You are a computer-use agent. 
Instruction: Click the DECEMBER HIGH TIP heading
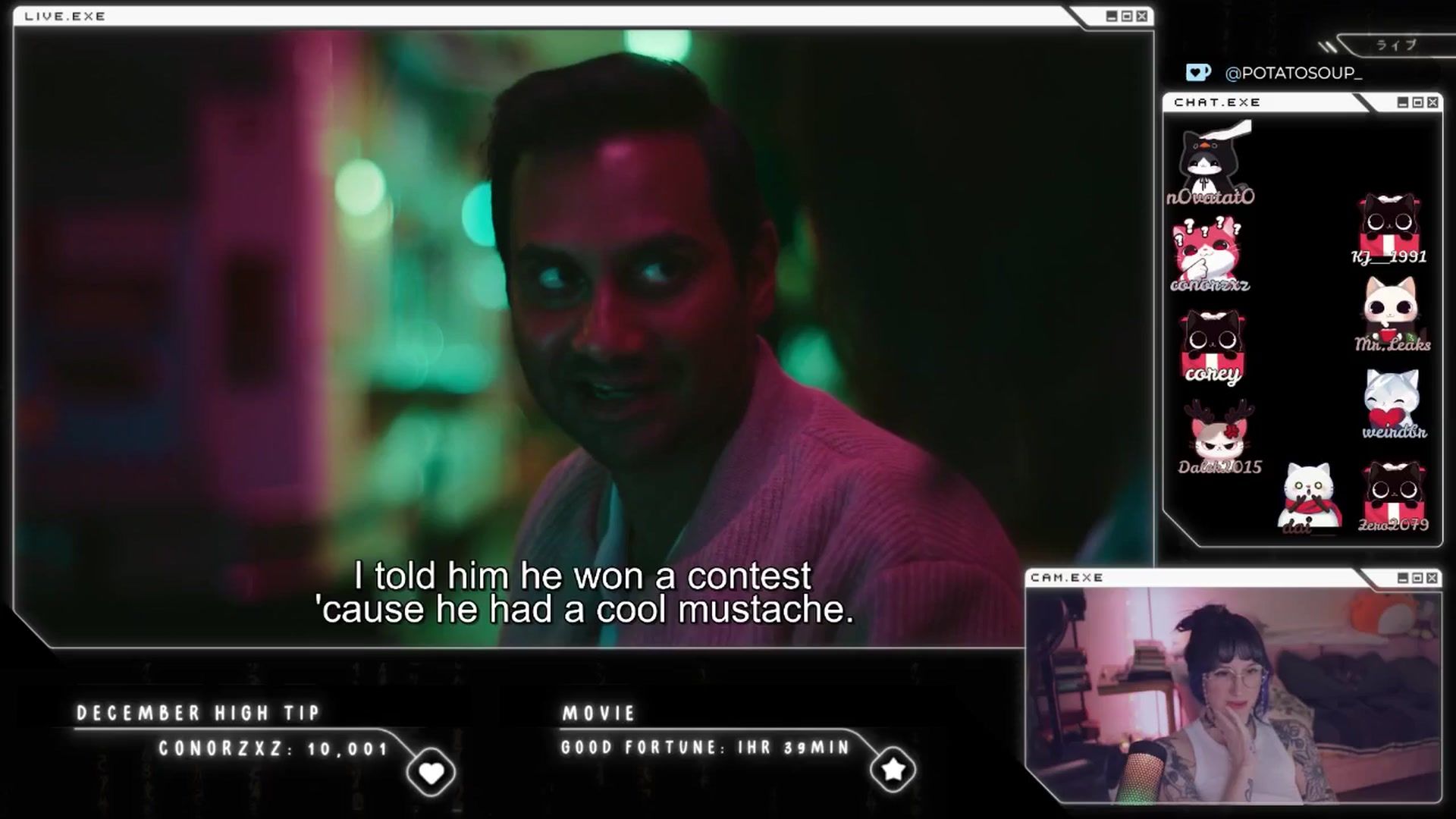199,713
